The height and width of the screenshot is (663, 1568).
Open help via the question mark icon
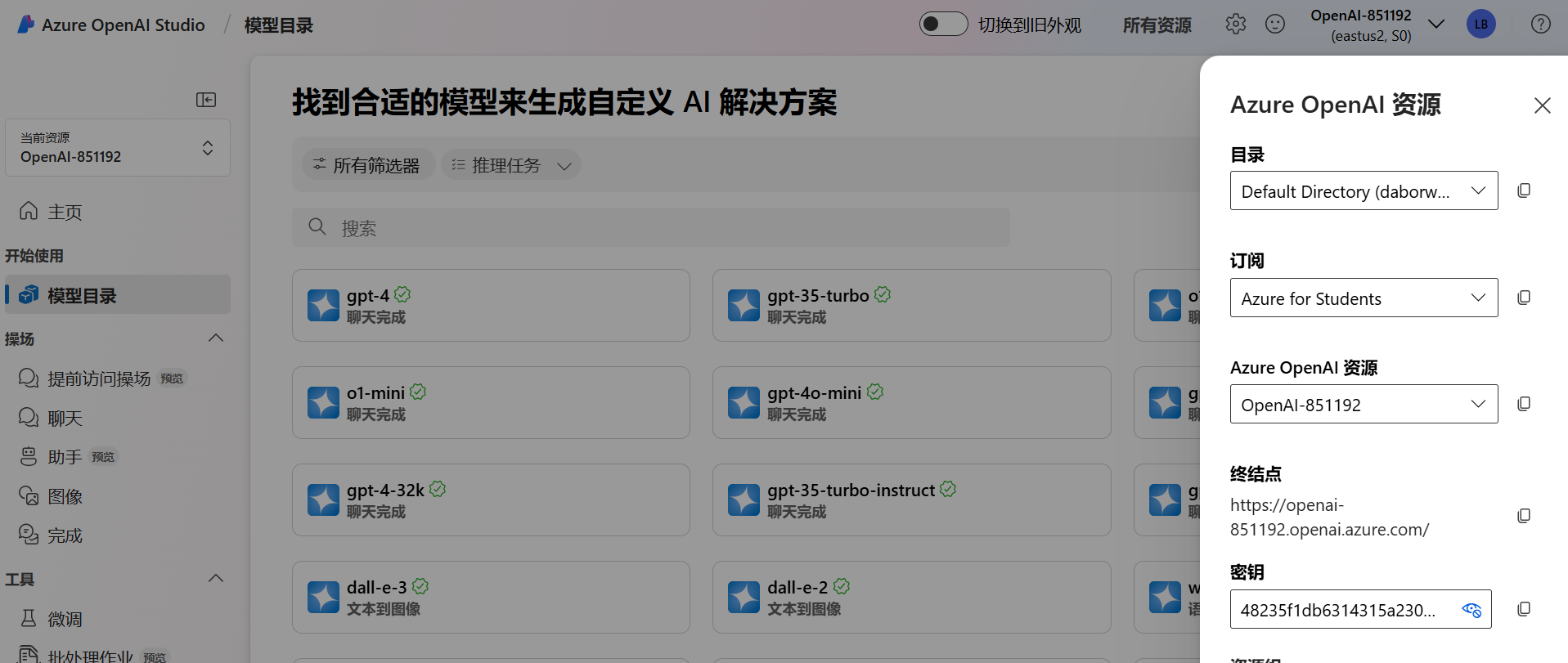[x=1541, y=25]
